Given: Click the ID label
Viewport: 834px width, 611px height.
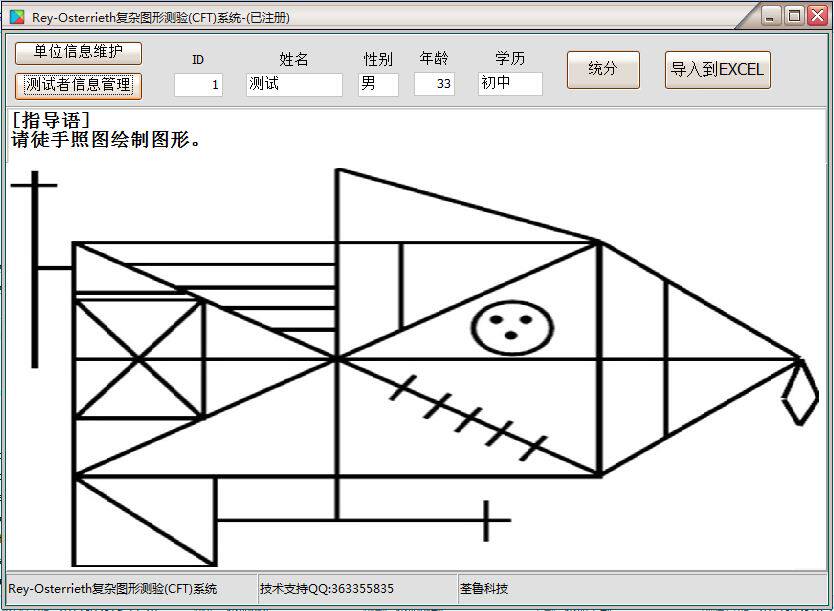Looking at the screenshot, I should pos(198,60).
